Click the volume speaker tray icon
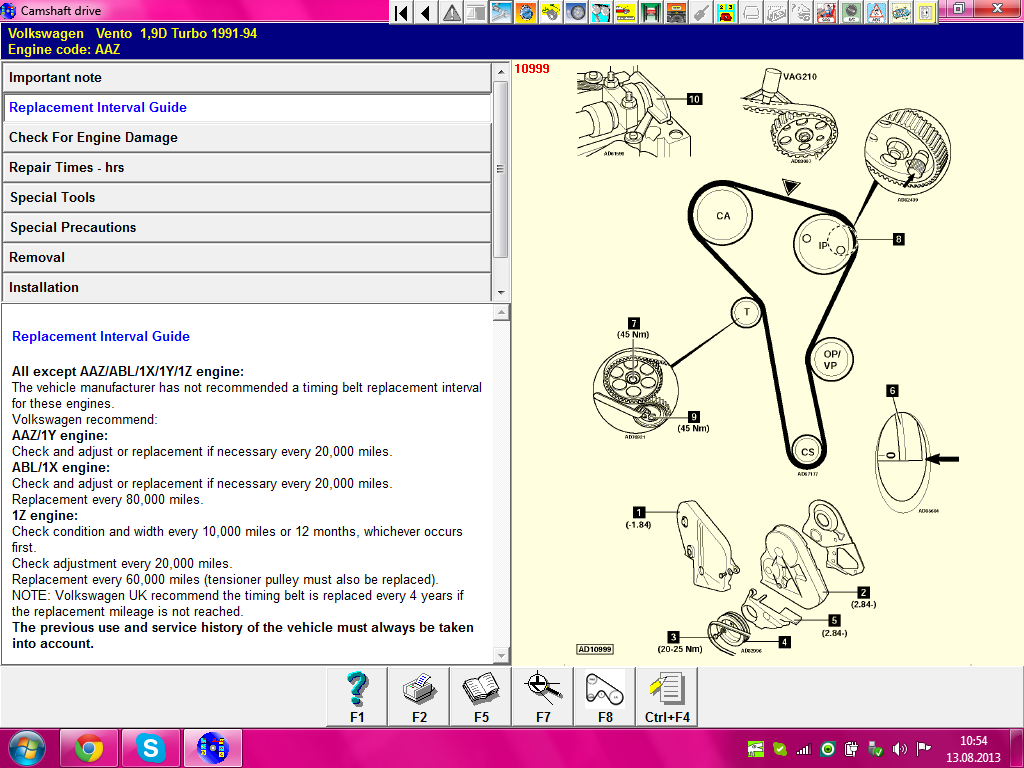This screenshot has width=1024, height=768. click(x=899, y=749)
